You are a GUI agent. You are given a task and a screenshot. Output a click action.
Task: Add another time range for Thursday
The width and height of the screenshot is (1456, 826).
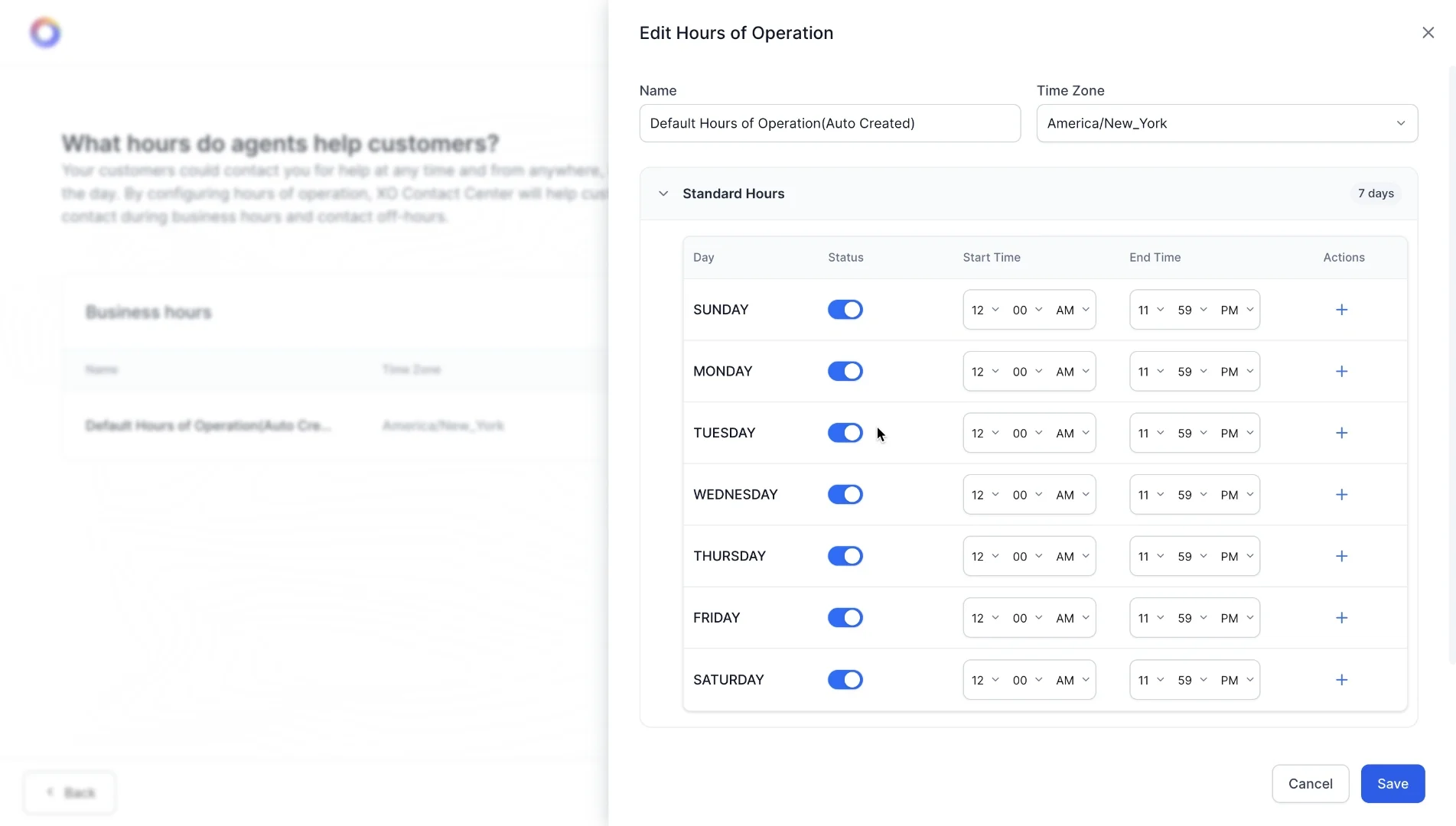1341,556
